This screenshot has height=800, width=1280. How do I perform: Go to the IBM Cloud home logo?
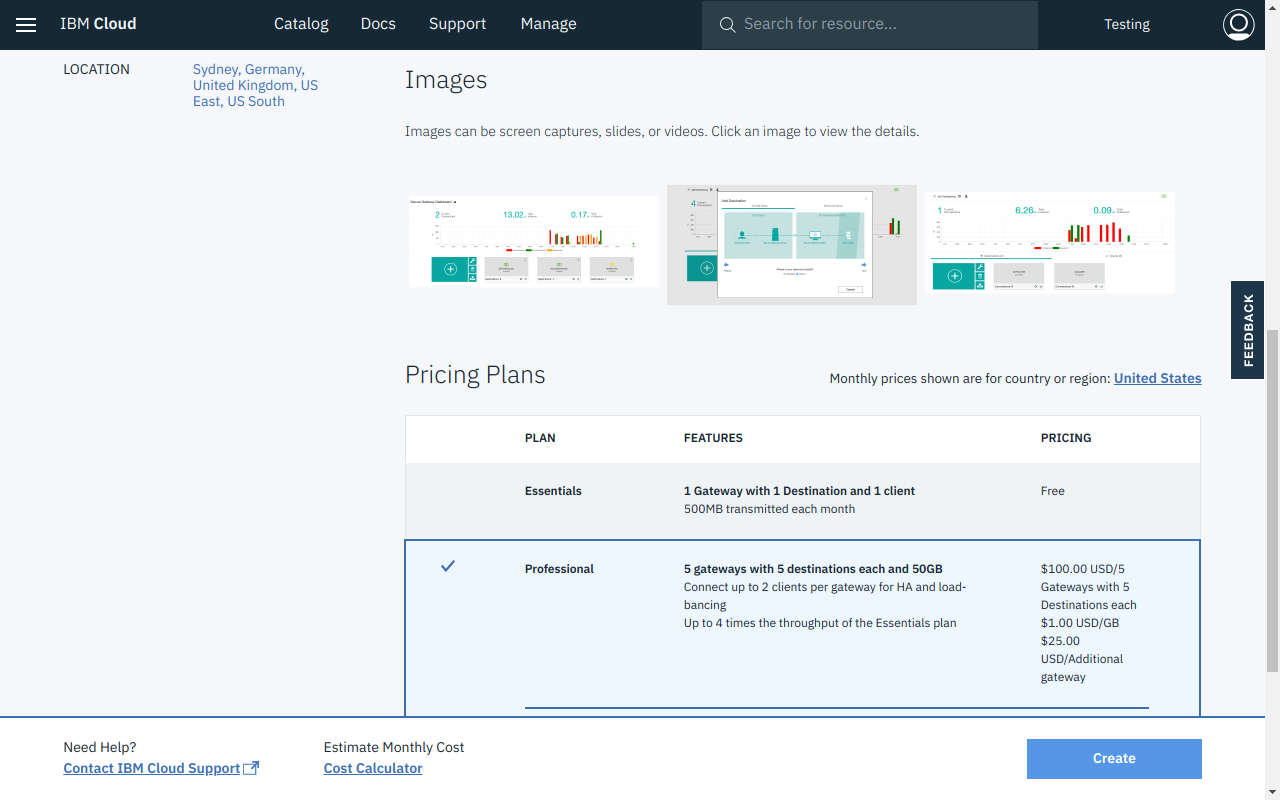point(98,24)
